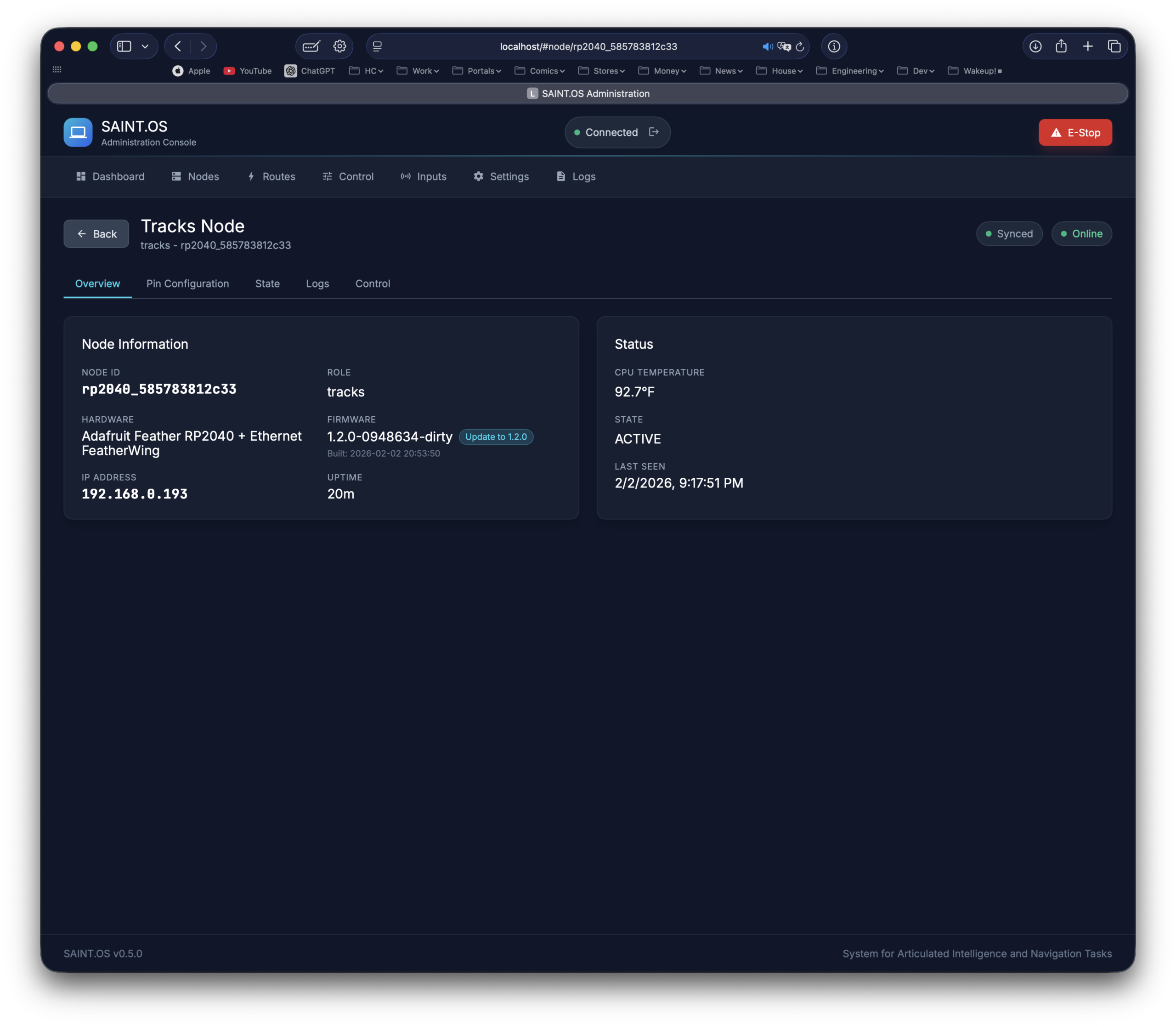Open the Settings nav item
Image resolution: width=1176 pixels, height=1026 pixels.
[501, 176]
